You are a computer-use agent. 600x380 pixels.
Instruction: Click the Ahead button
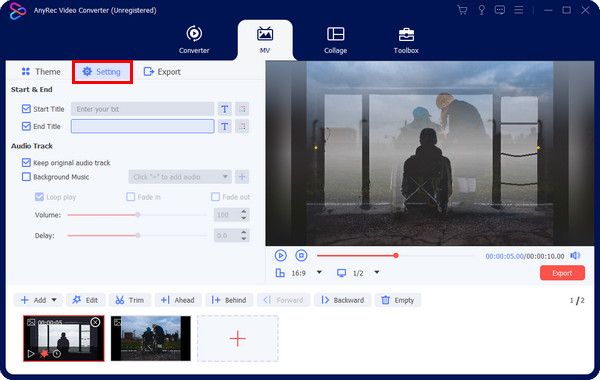click(178, 300)
